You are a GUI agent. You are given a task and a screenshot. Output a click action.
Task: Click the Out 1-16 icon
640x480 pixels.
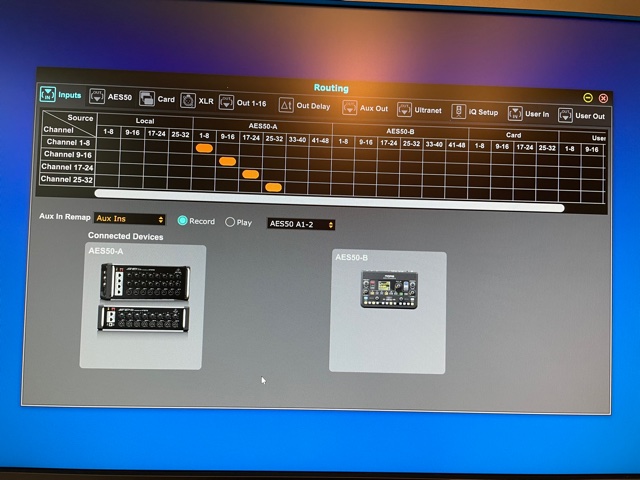(x=226, y=102)
